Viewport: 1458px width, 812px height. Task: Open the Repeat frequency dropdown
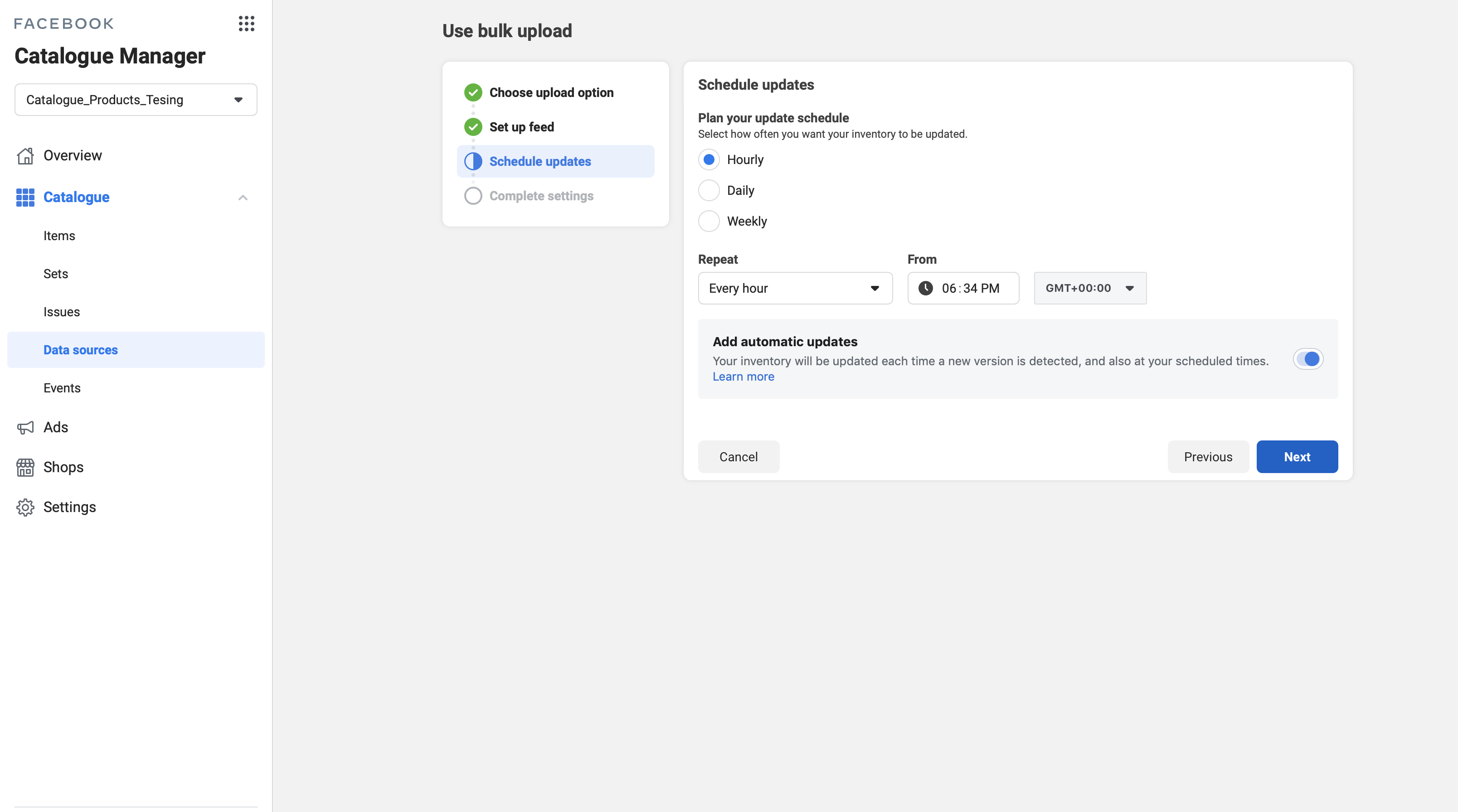pos(795,288)
